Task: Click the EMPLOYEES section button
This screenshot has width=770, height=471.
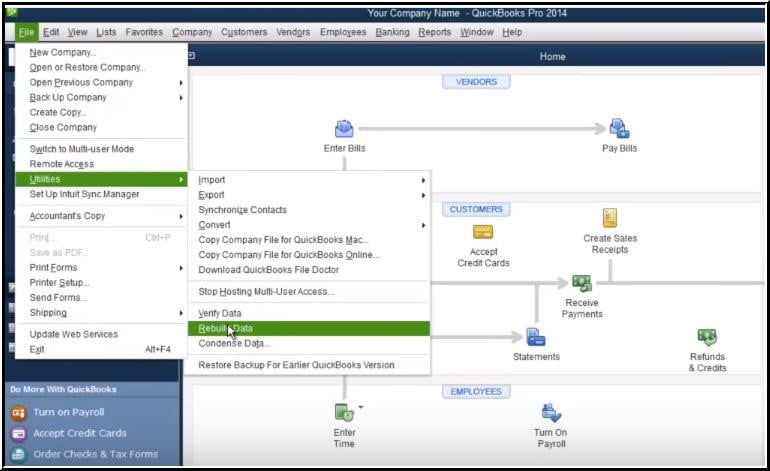Action: click(x=476, y=392)
